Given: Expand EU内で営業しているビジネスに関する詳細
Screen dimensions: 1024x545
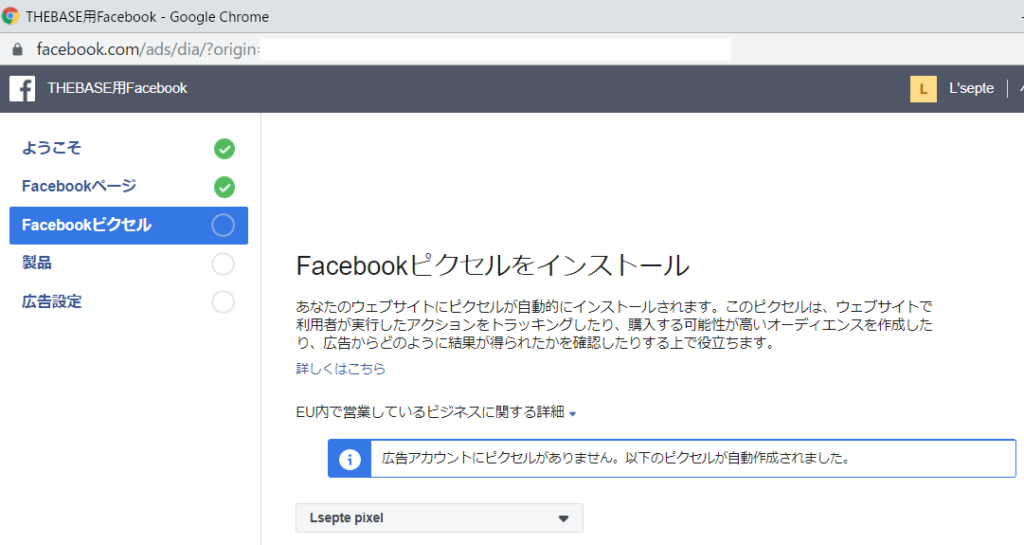Looking at the screenshot, I should click(436, 413).
